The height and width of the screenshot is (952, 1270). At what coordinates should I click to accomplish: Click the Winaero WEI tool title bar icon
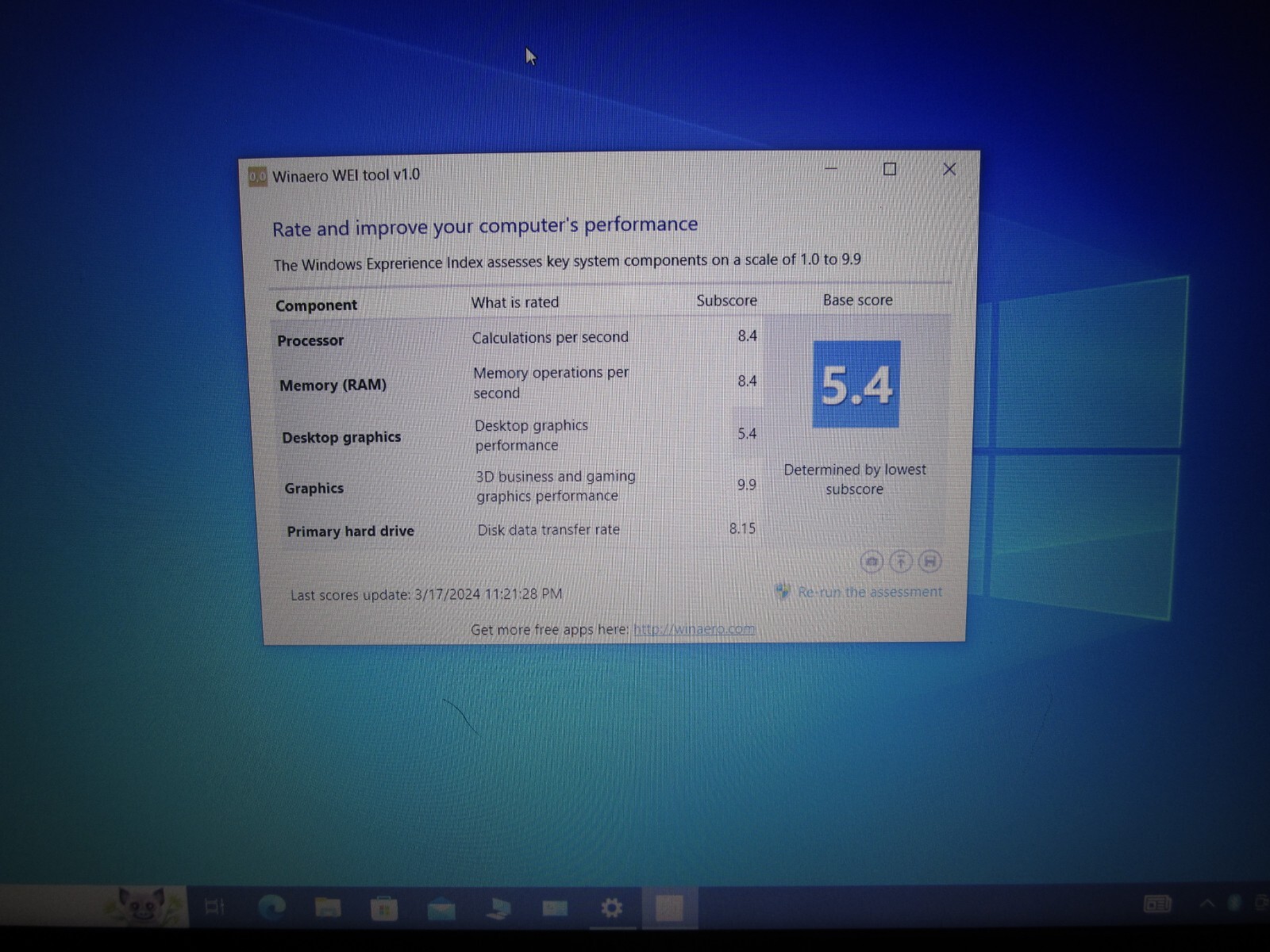tap(257, 176)
